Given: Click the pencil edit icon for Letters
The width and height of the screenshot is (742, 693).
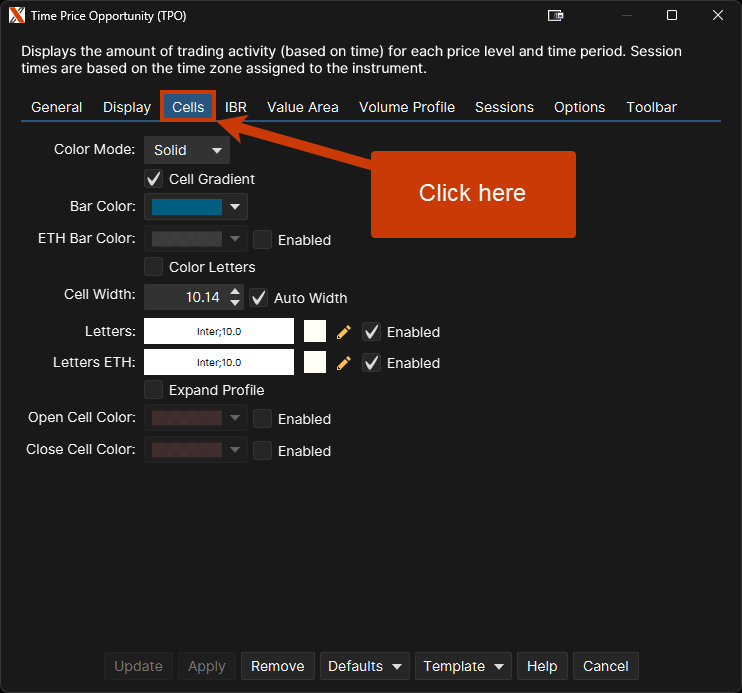Looking at the screenshot, I should pyautogui.click(x=344, y=332).
